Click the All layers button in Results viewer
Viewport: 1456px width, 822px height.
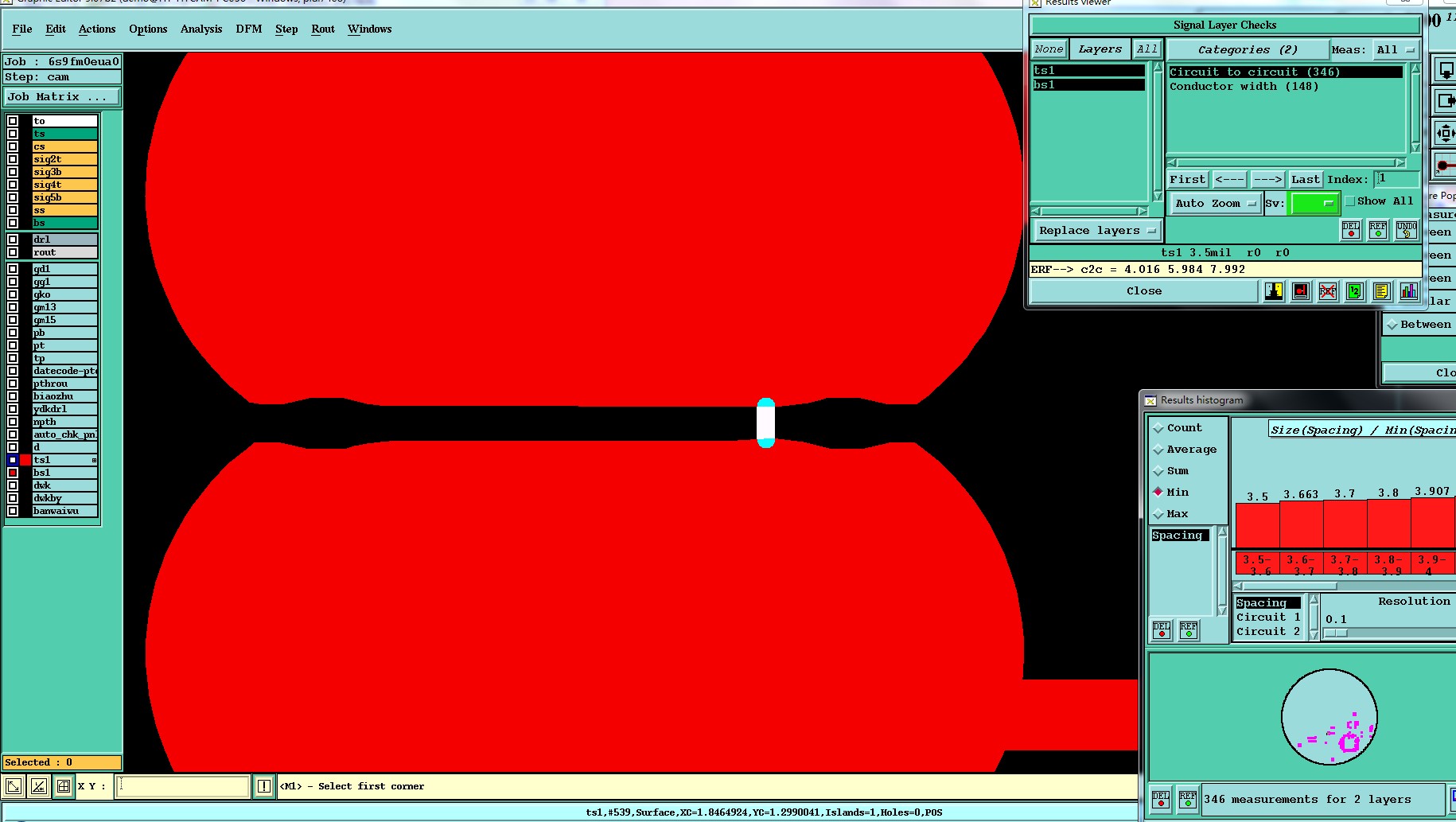(x=1147, y=49)
